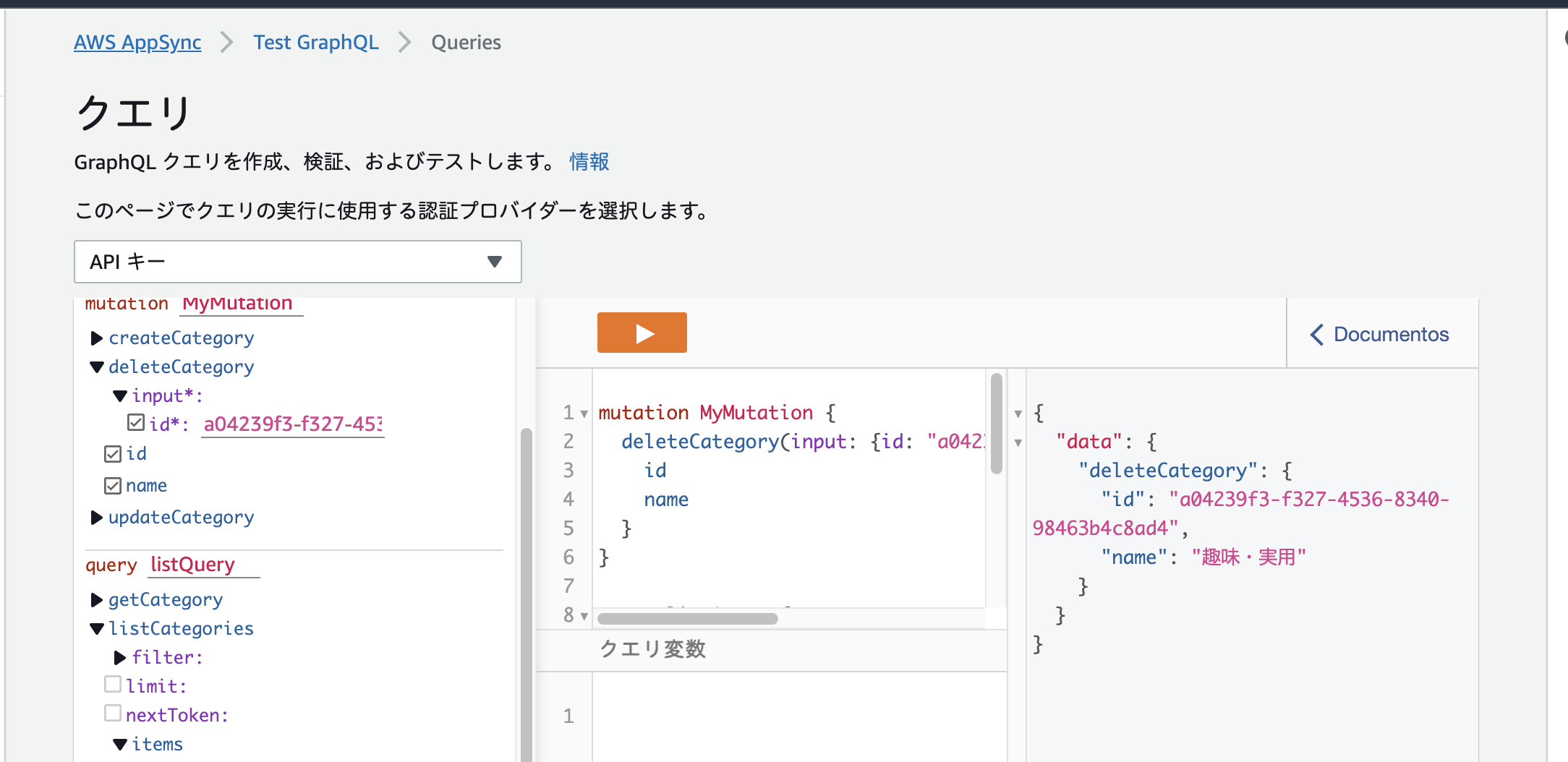Enable the nextToken: argument checkbox

(113, 713)
